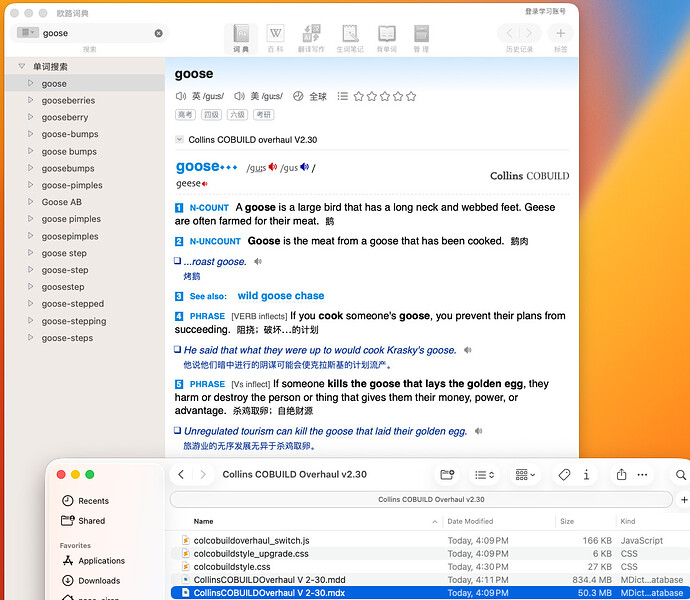Screen dimensions: 690x600
Task: Open the 百科 encyclopedia toolbar icon
Action: coord(275,38)
